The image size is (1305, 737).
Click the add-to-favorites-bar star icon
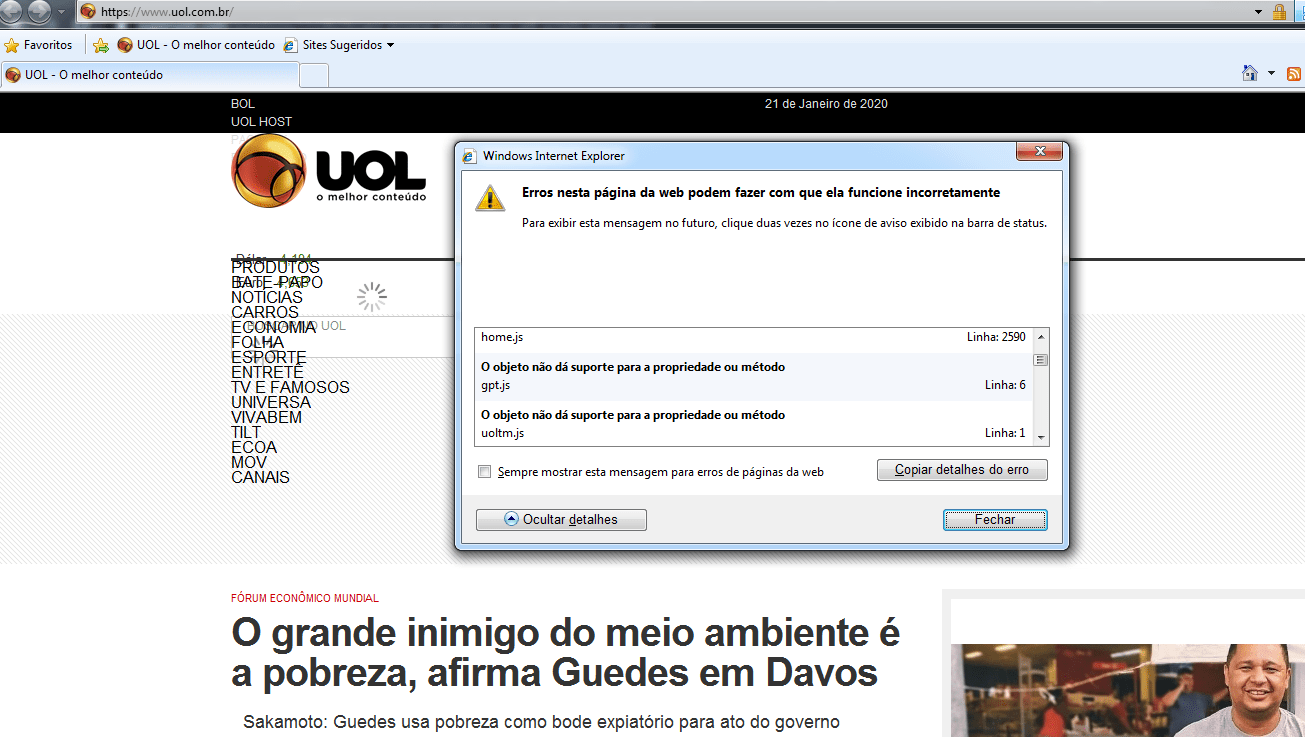(100, 45)
